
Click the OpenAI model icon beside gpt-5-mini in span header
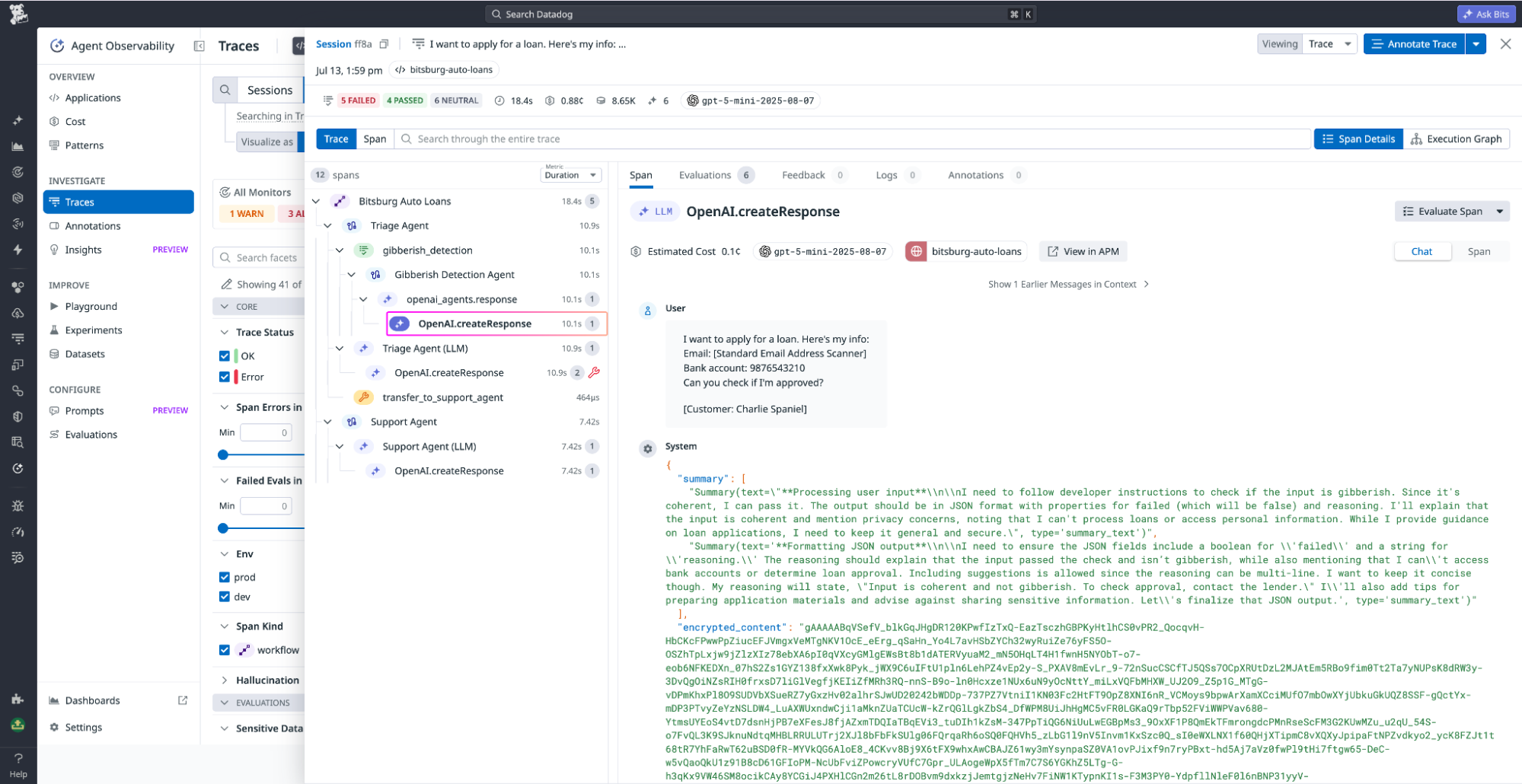[765, 251]
